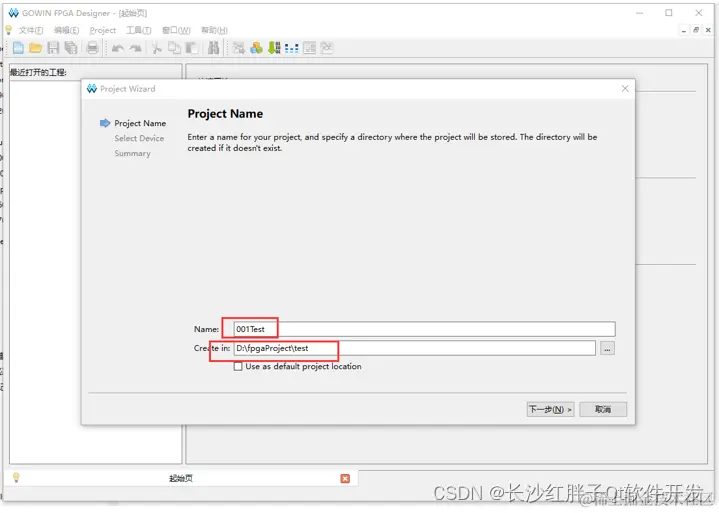Screen dimensions: 719x513
Task: Click the green arrow Programmer icon
Action: pyautogui.click(x=274, y=48)
